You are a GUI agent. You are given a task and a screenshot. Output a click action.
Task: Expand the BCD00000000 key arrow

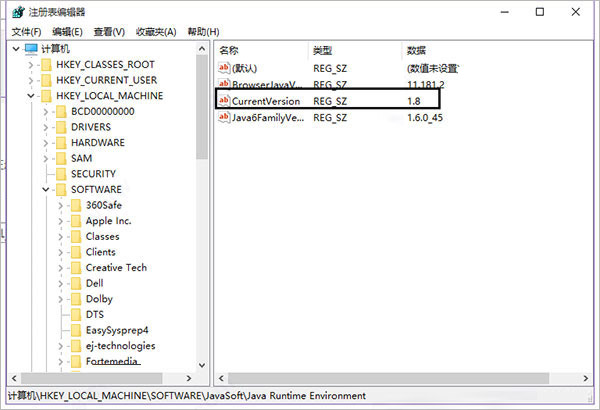(46, 112)
